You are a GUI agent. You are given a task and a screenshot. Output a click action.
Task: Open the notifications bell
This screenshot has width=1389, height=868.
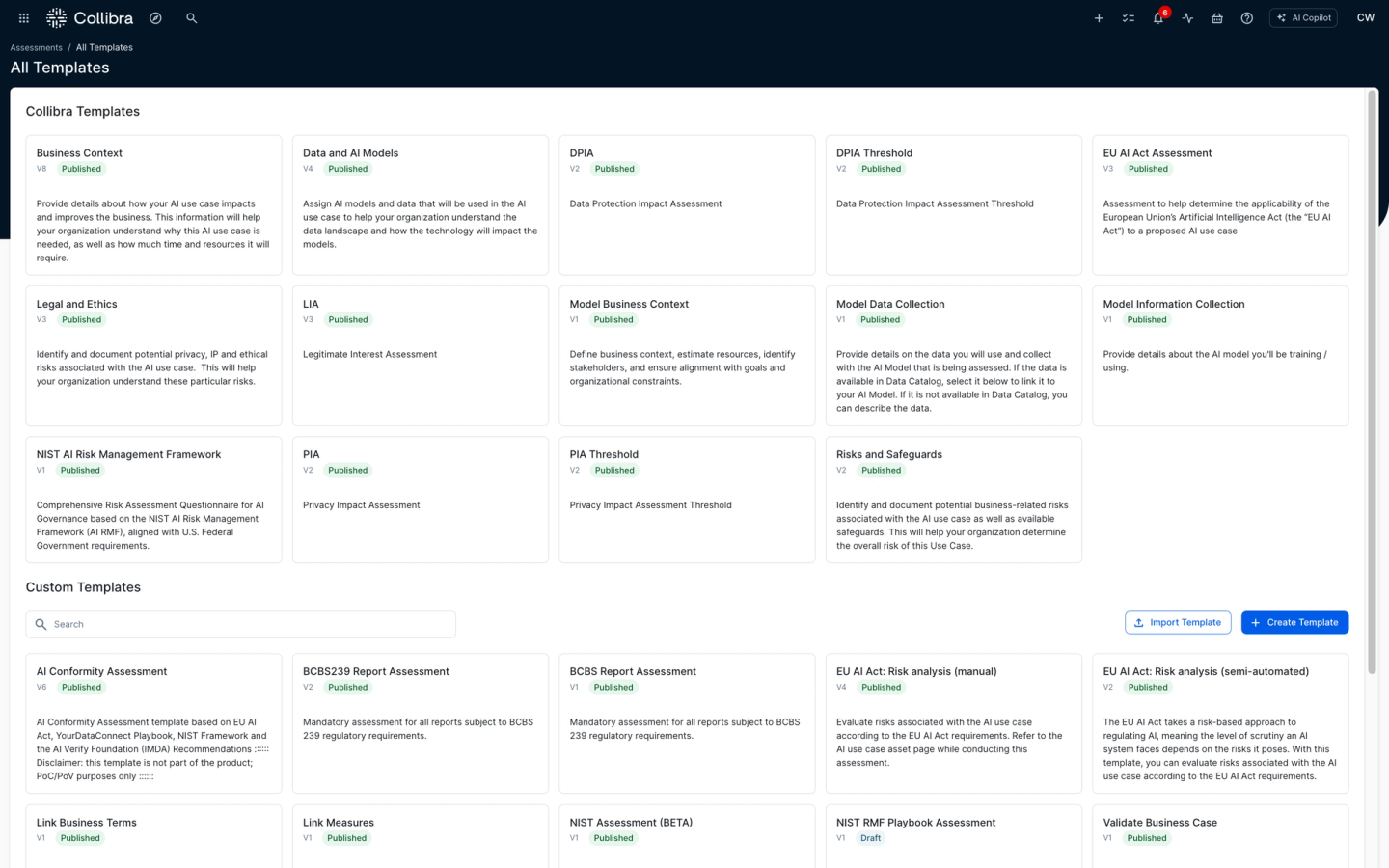[x=1158, y=18]
